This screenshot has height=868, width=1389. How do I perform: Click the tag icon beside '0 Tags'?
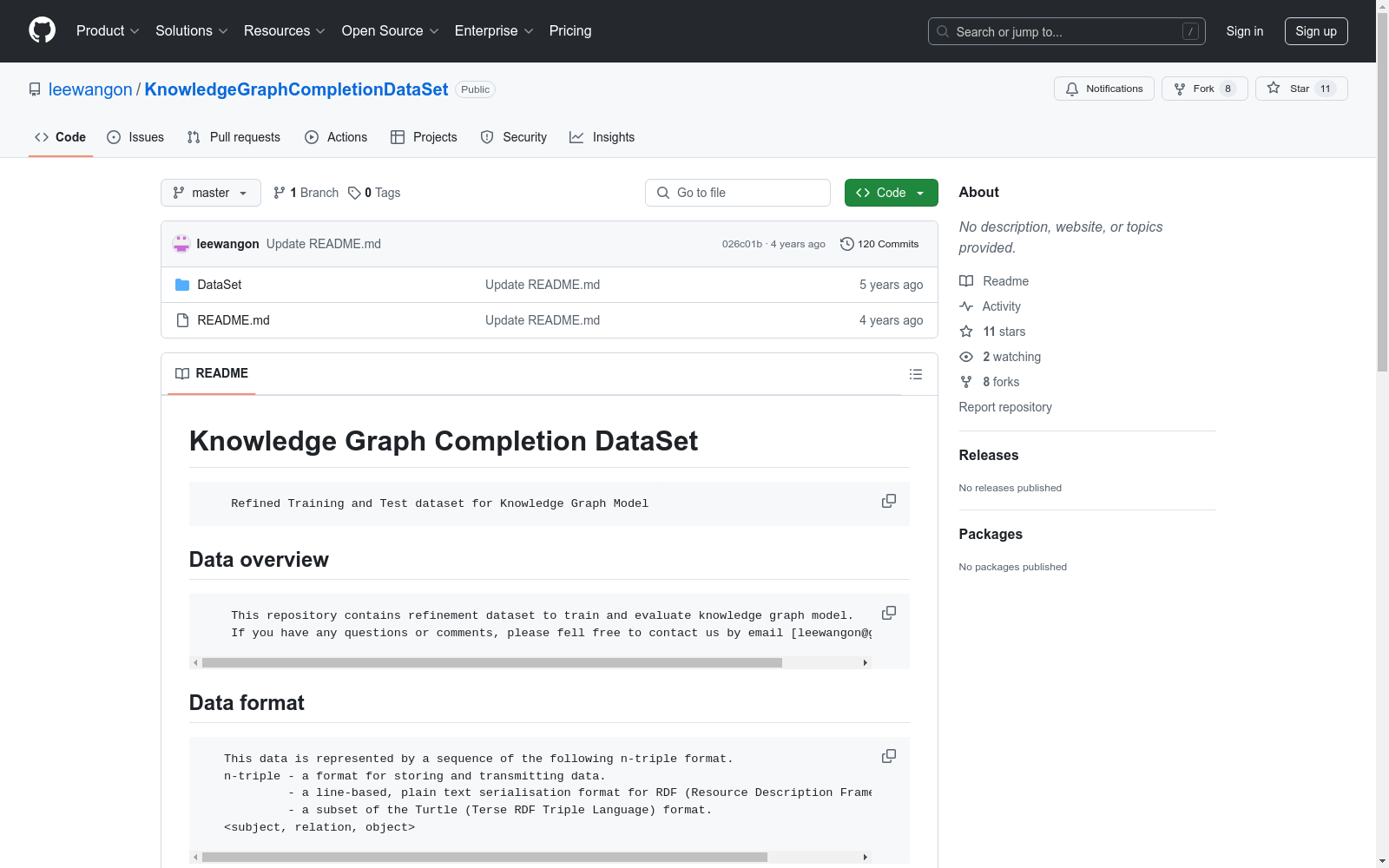pos(354,193)
